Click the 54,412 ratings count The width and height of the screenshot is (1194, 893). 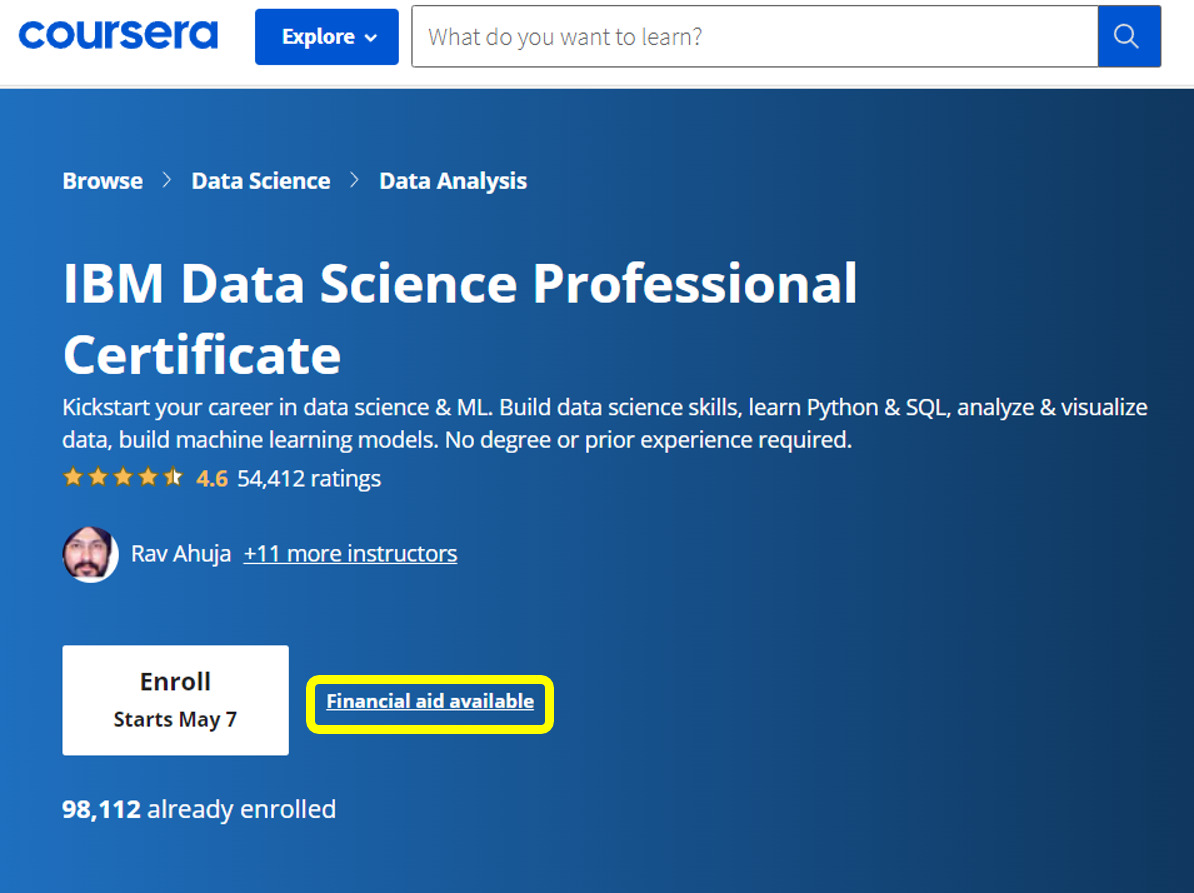click(x=309, y=479)
